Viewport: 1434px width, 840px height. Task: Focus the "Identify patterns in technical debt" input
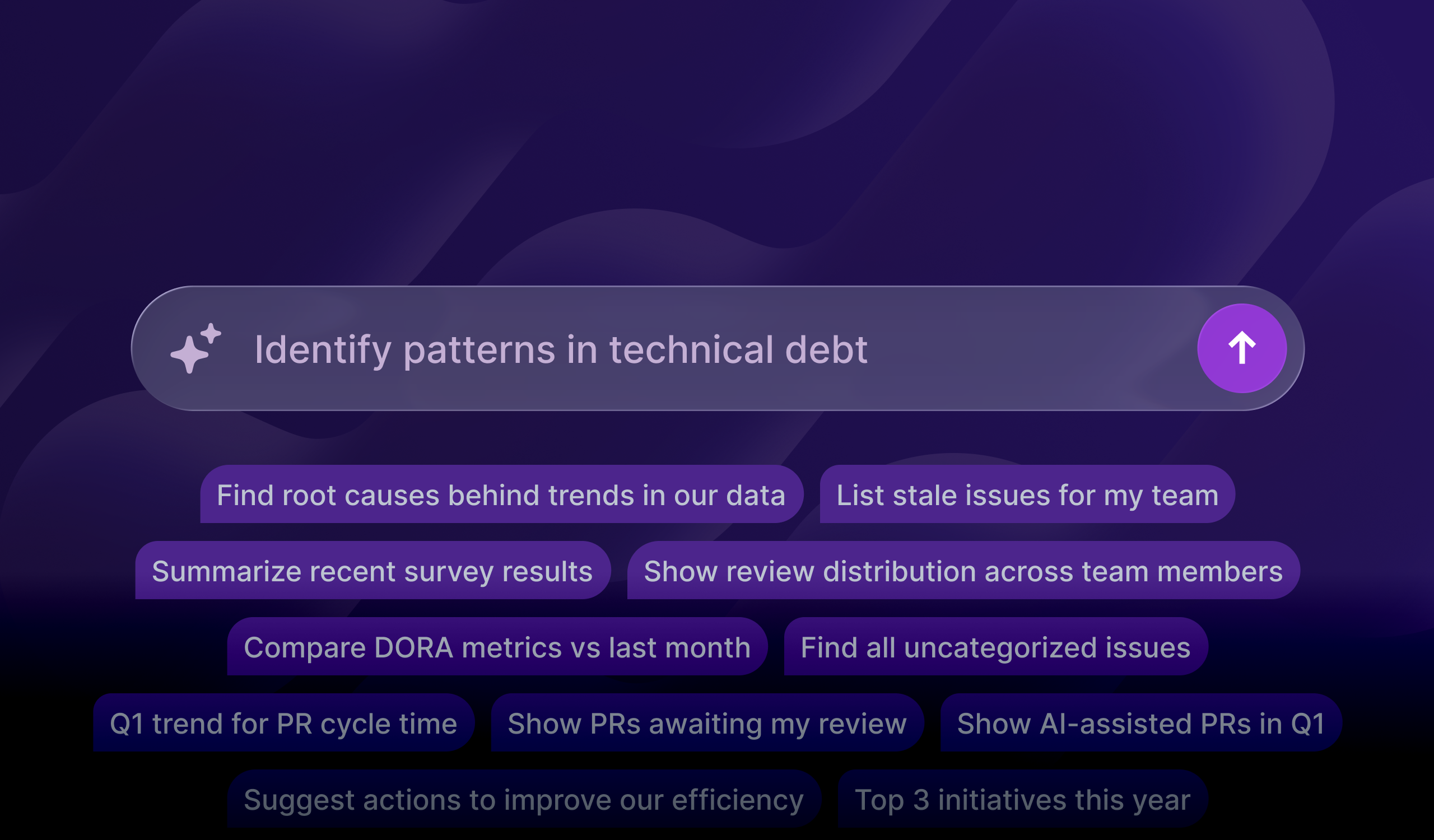[x=561, y=349]
